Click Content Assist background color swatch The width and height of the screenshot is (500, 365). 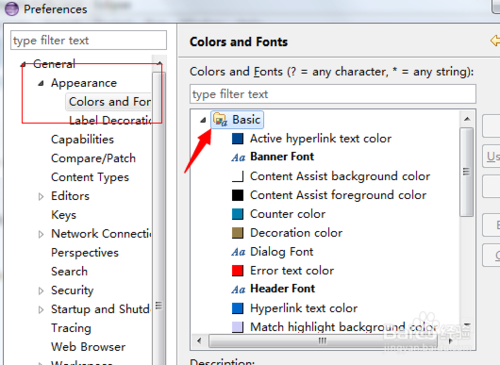pos(238,176)
